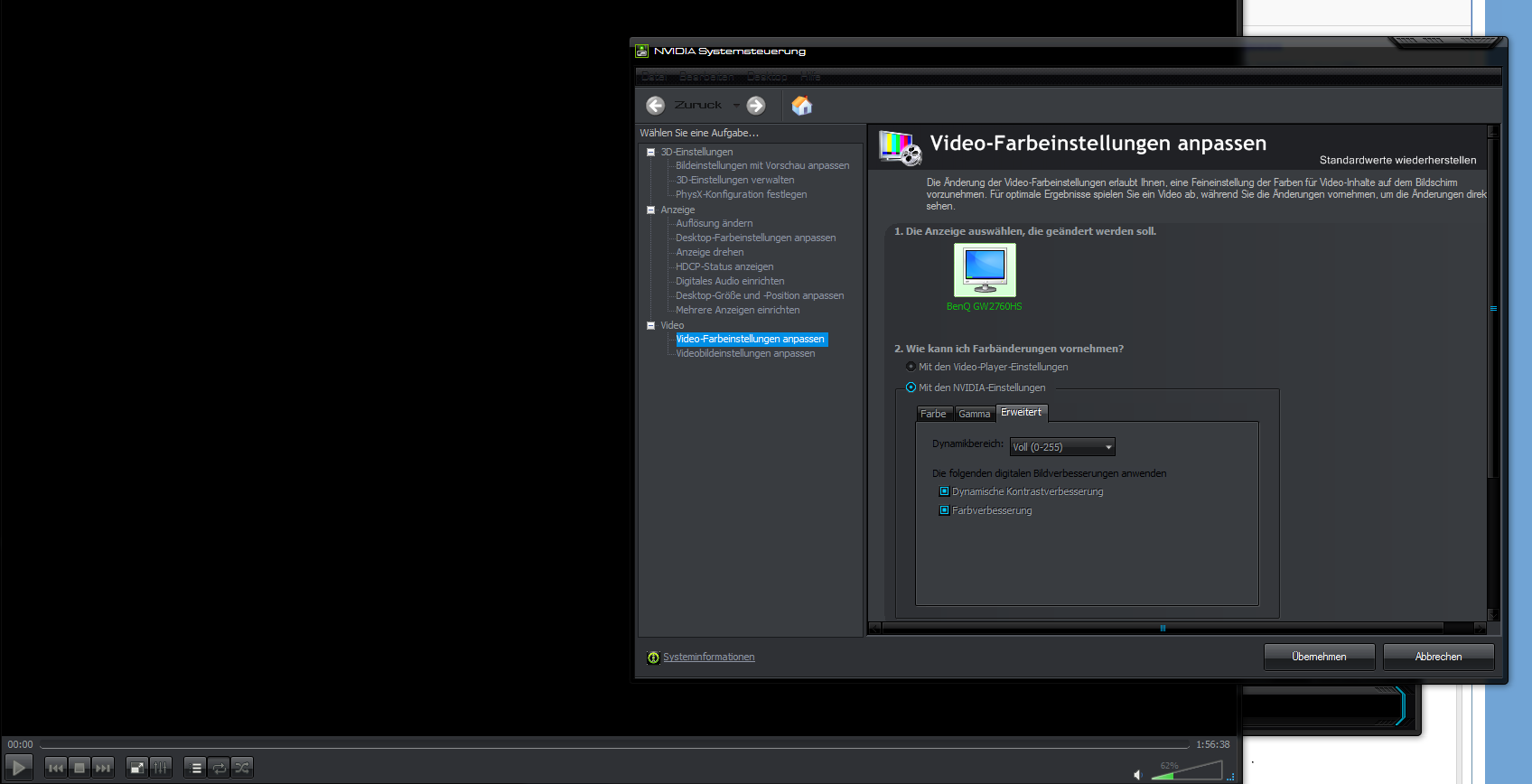Screen dimensions: 1532x784
Task: Toggle fullscreen in the media player
Action: coord(137,768)
